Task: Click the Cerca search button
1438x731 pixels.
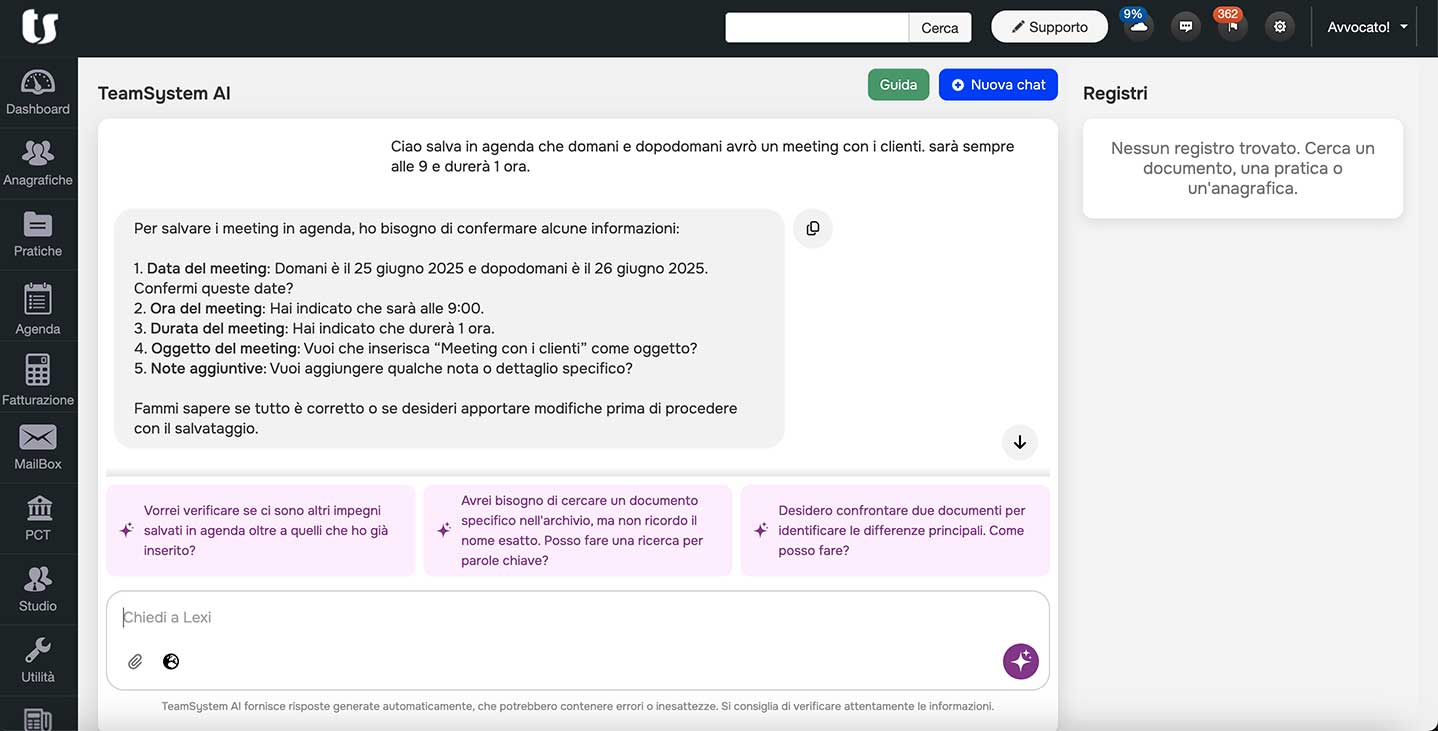Action: click(x=940, y=27)
